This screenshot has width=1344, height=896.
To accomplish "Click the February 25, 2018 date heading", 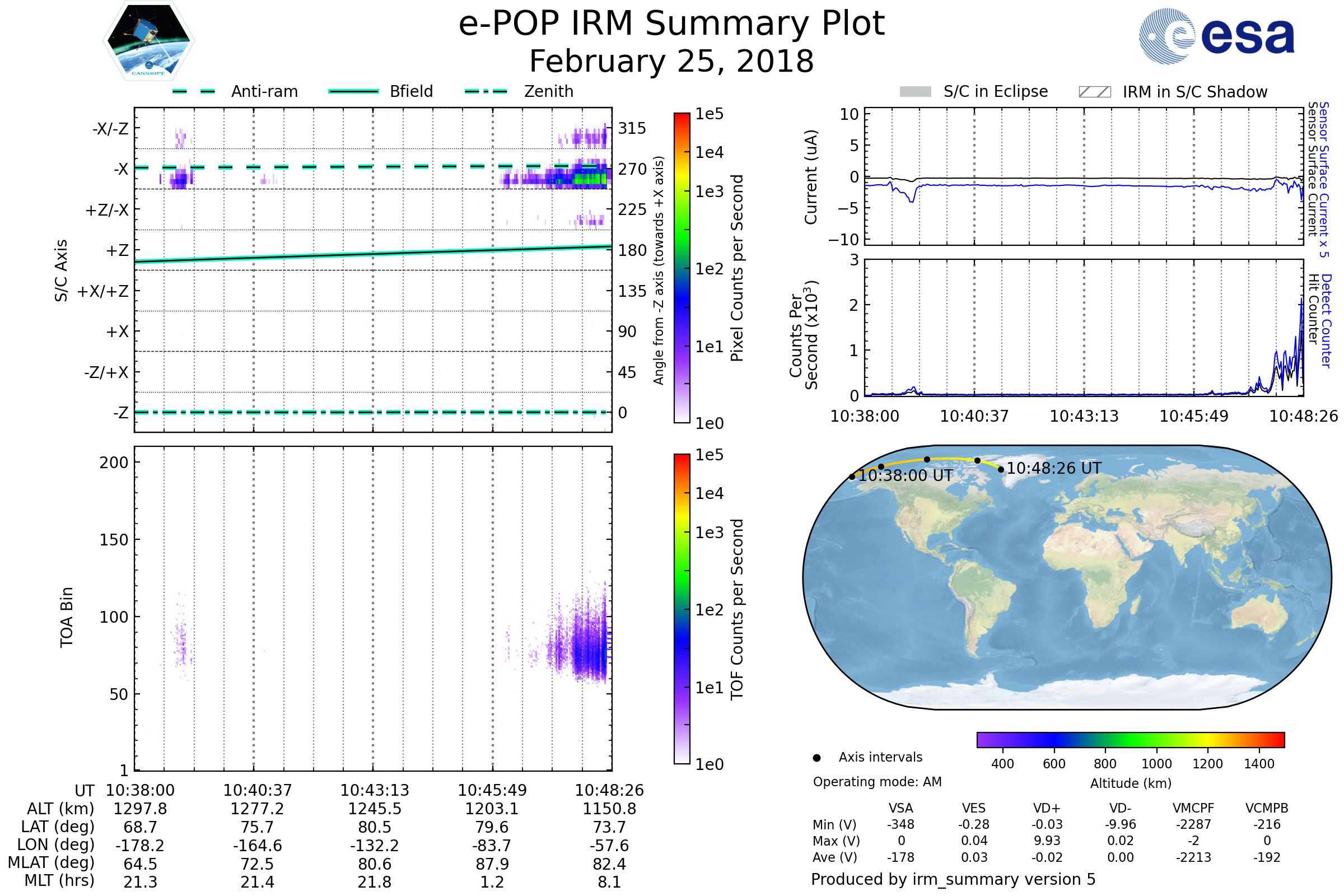I will point(671,62).
